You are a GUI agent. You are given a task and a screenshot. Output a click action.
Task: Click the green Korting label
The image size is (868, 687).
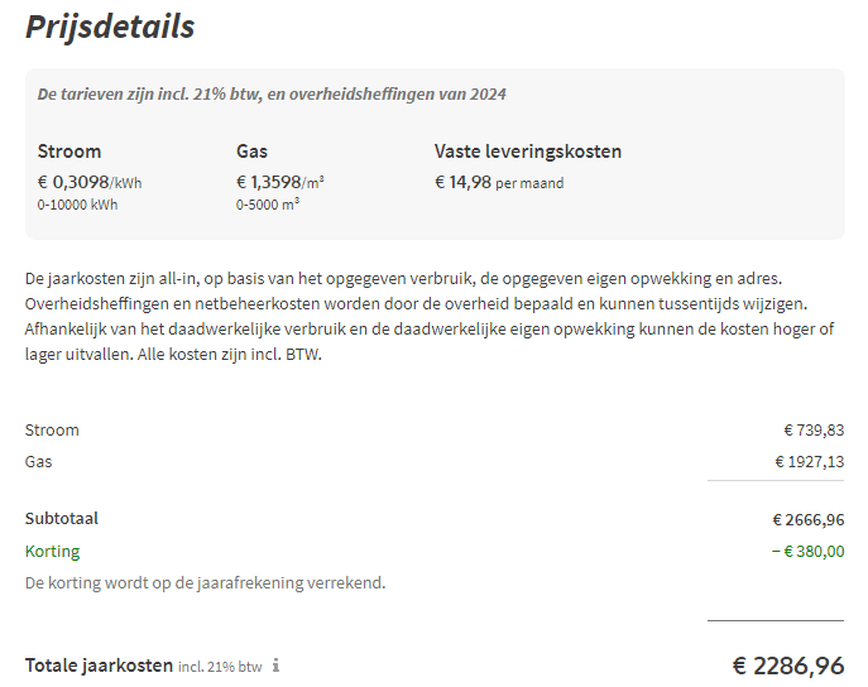click(x=52, y=551)
